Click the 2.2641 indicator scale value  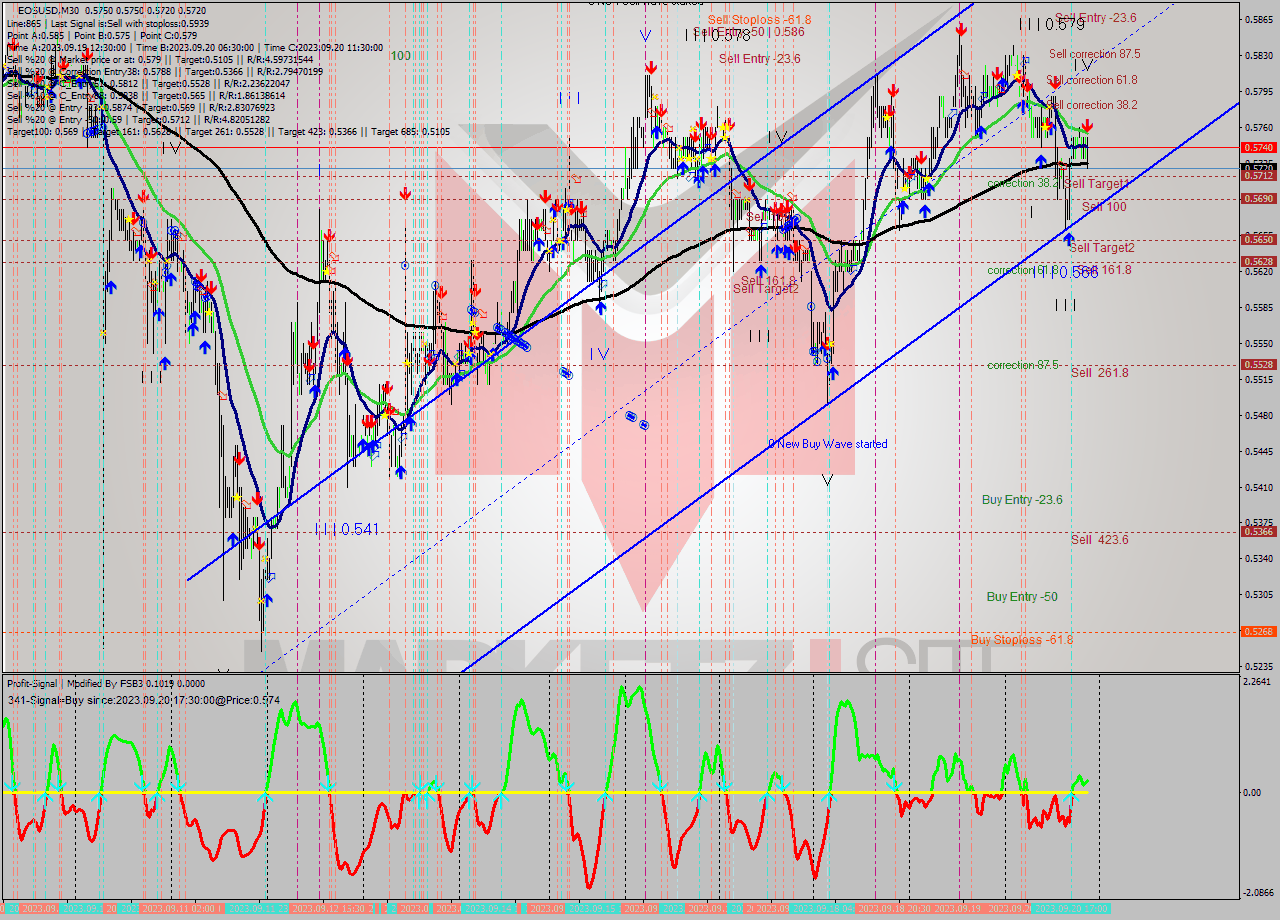1258,682
